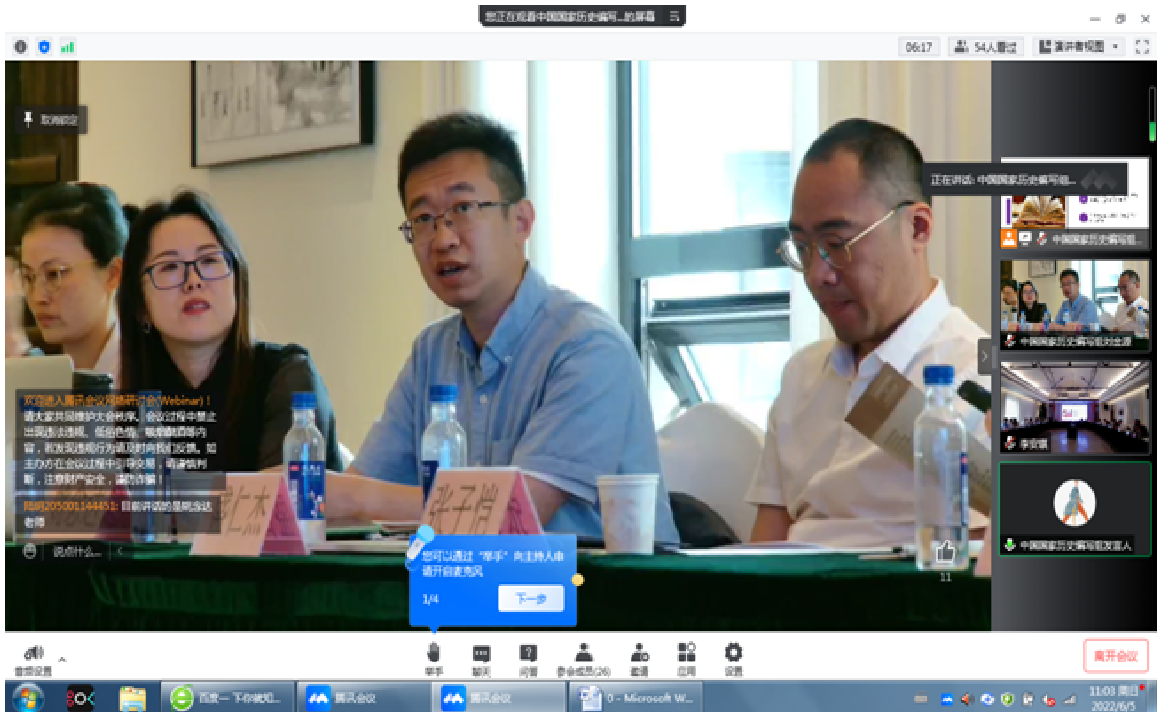The image size is (1168, 712).
Task: Open the menu icon on the screen-sharing banner
Action: click(x=674, y=16)
